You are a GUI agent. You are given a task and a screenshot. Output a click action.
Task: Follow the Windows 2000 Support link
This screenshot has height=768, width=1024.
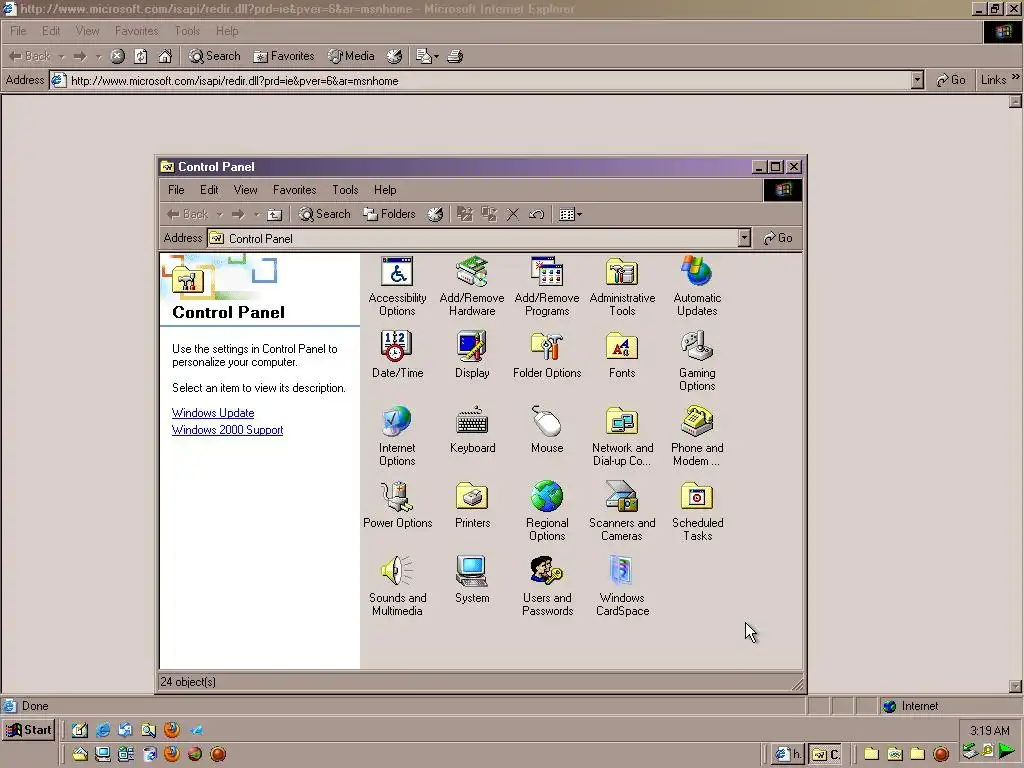tap(227, 430)
